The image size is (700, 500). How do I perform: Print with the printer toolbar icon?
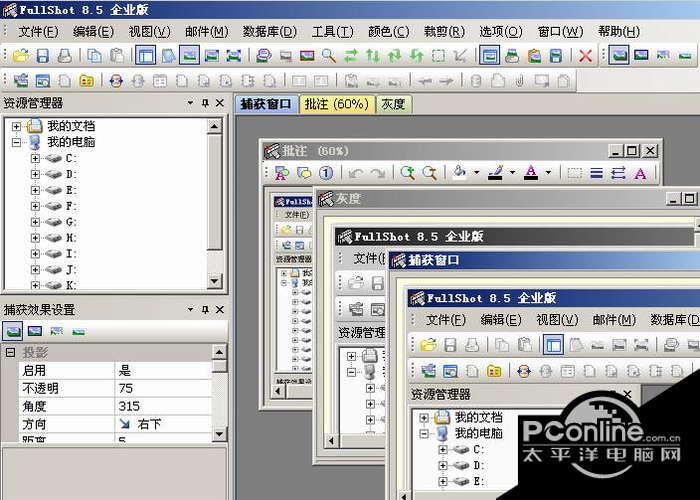(65, 55)
